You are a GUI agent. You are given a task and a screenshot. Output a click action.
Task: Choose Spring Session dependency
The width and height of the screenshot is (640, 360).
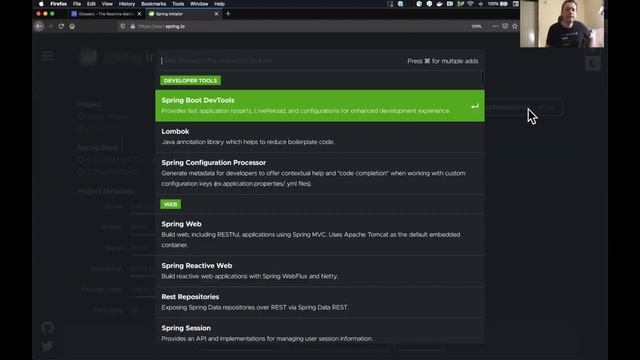[x=320, y=333]
